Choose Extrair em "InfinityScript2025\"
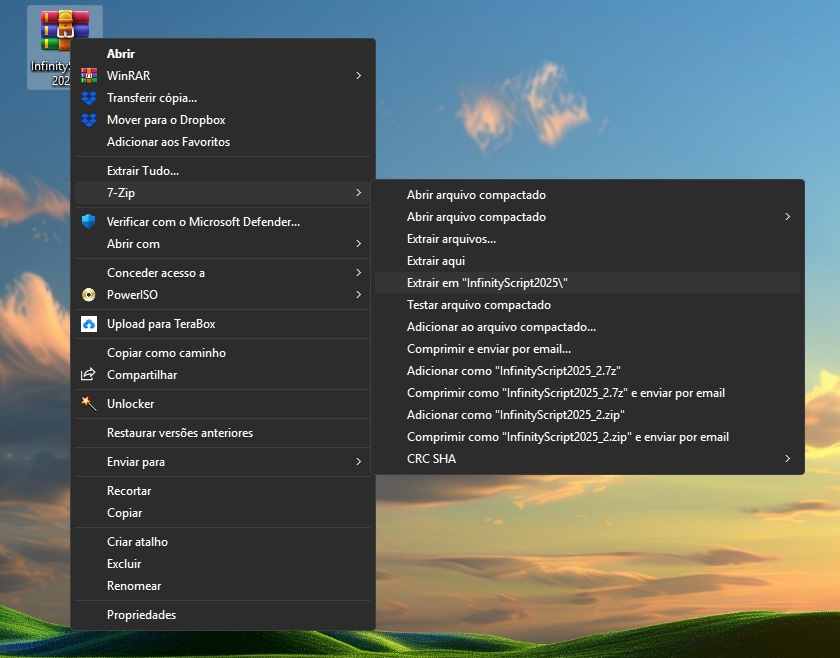The height and width of the screenshot is (658, 840). pyautogui.click(x=487, y=283)
